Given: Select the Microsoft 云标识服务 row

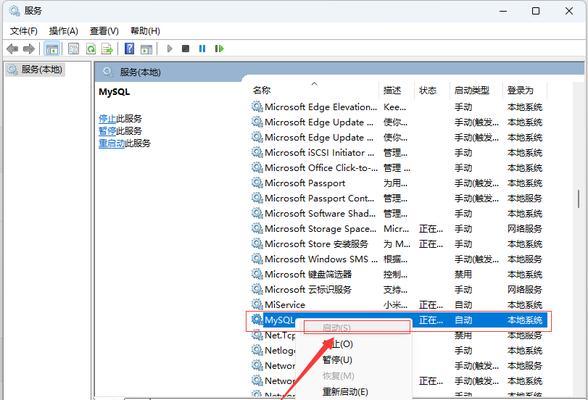Looking at the screenshot, I should [x=398, y=290].
